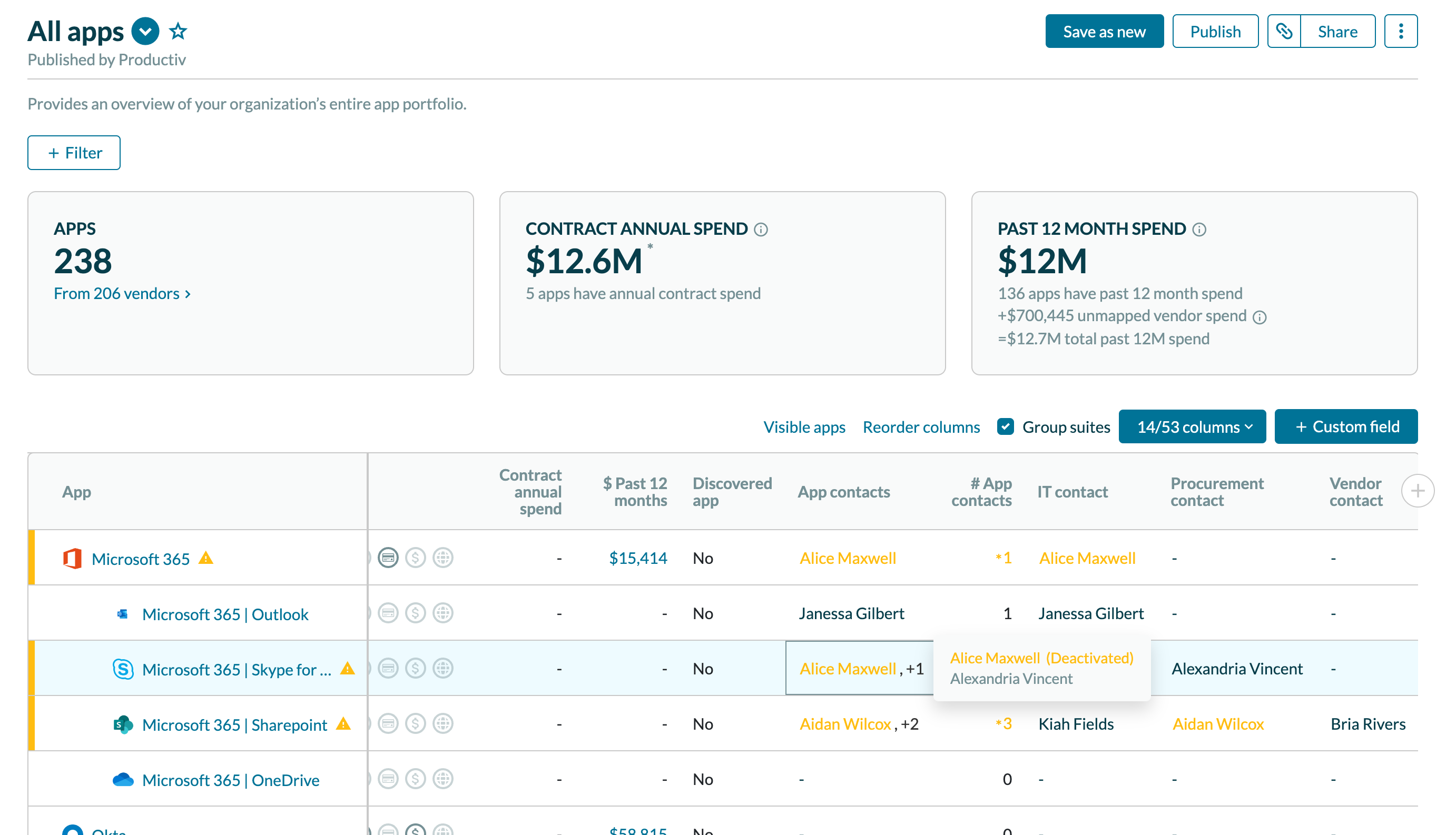Viewport: 1456px width, 835px height.
Task: Click the star favorite icon beside All apps
Action: (x=178, y=31)
